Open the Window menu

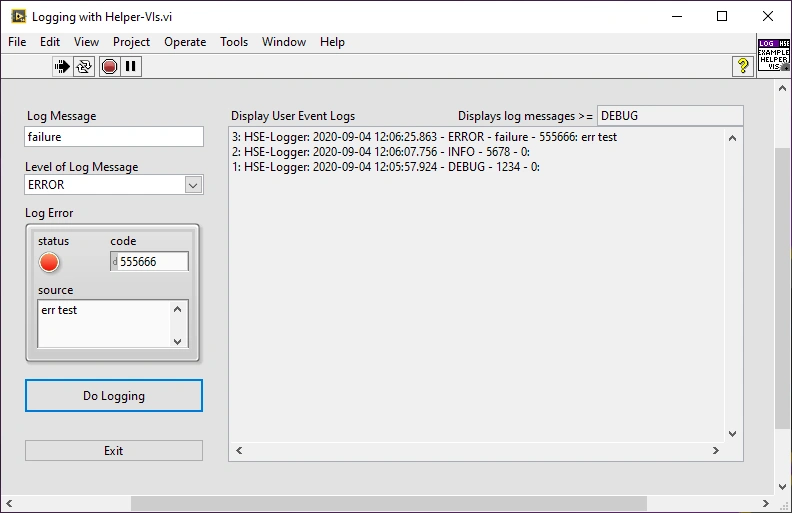pyautogui.click(x=284, y=42)
